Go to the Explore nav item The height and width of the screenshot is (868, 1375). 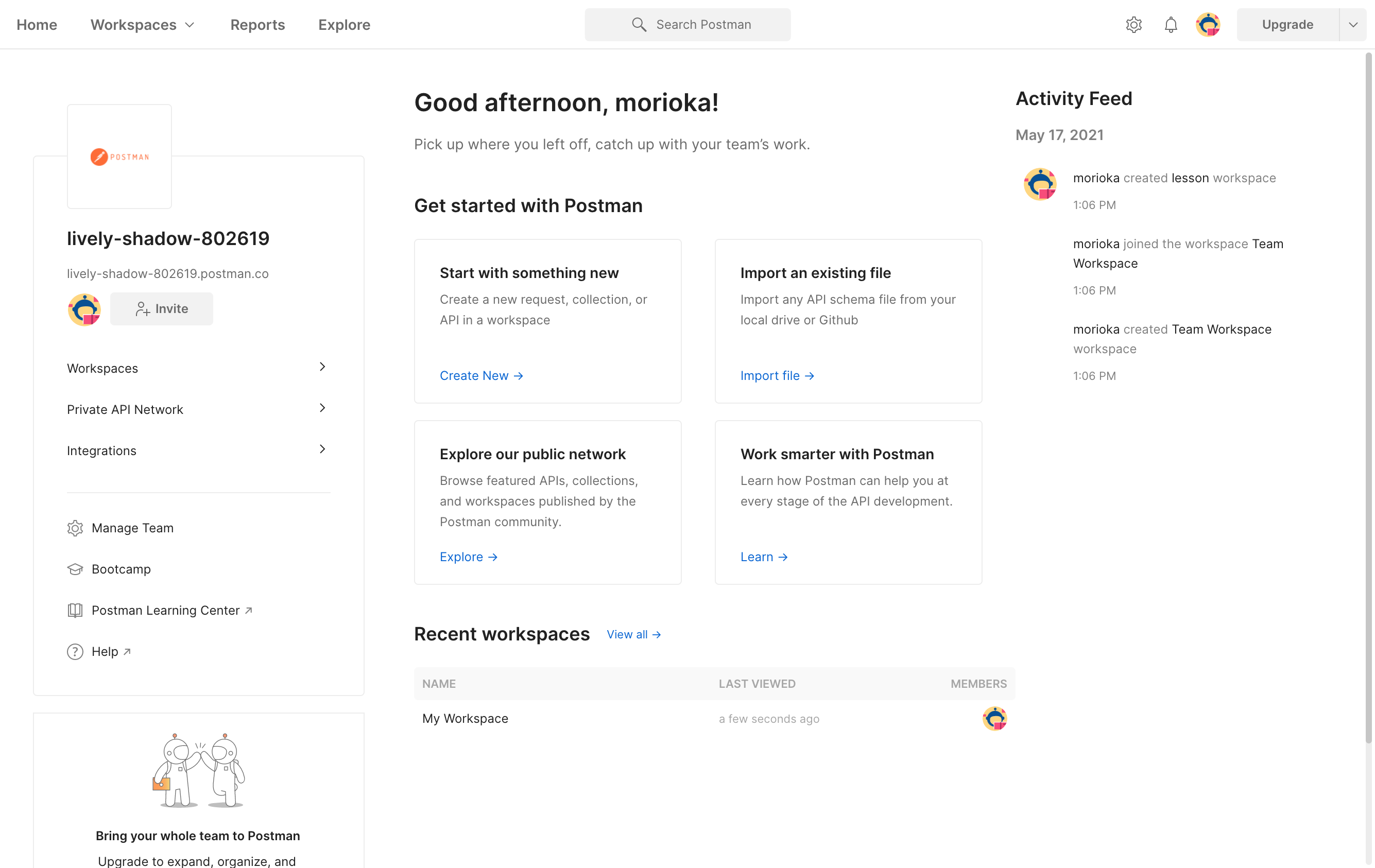345,25
